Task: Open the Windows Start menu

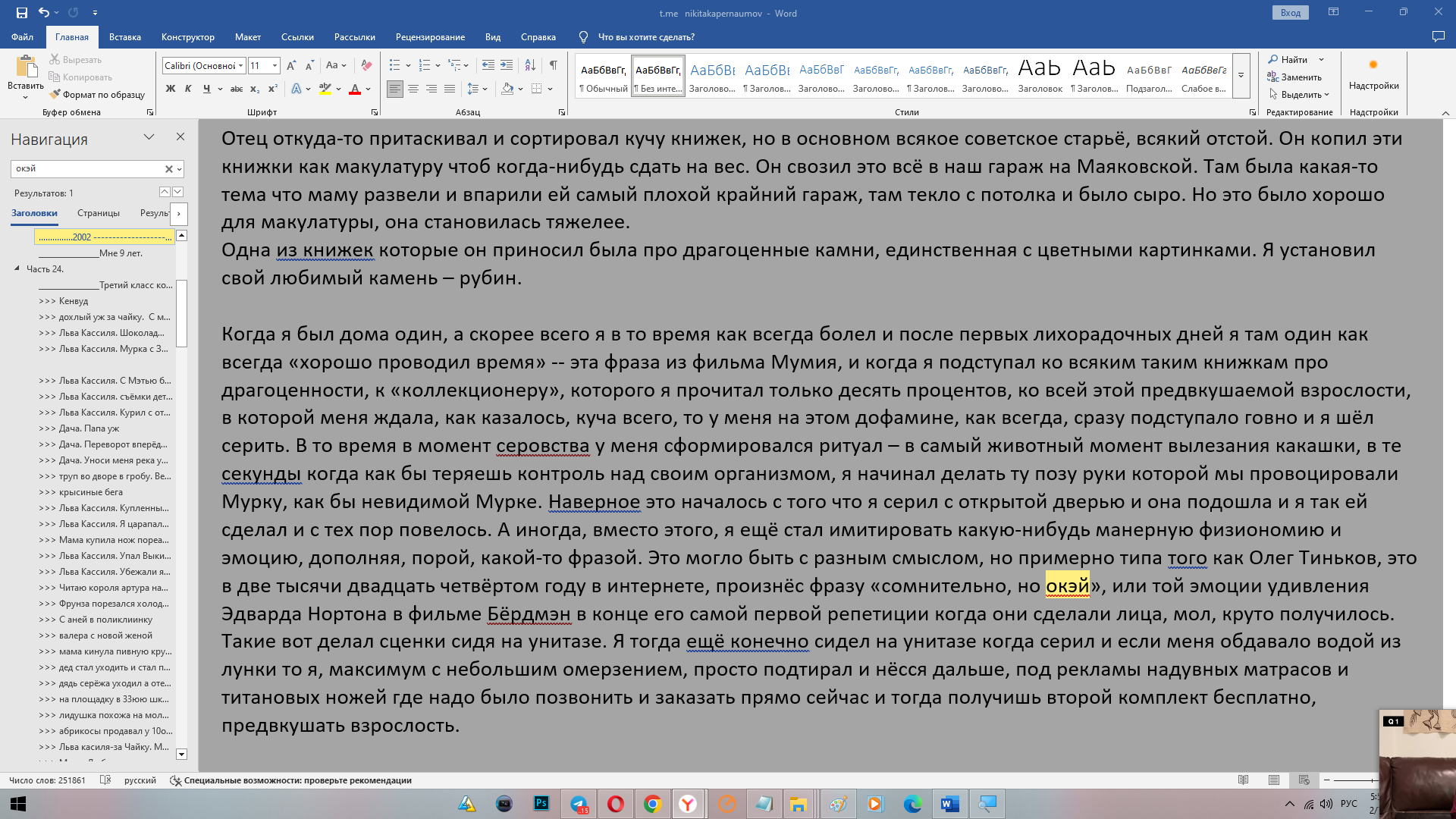Action: (x=18, y=804)
